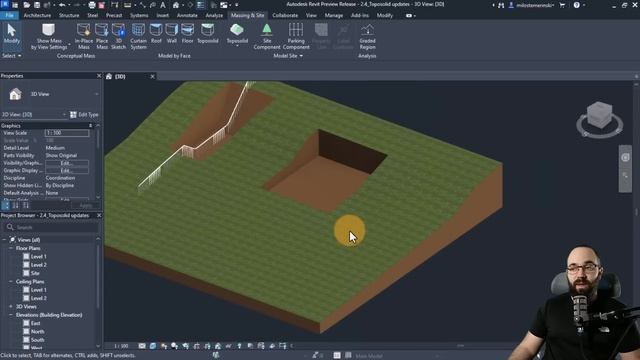
Task: Open the 3D View: {3D} instance dropdown
Action: 34,115
